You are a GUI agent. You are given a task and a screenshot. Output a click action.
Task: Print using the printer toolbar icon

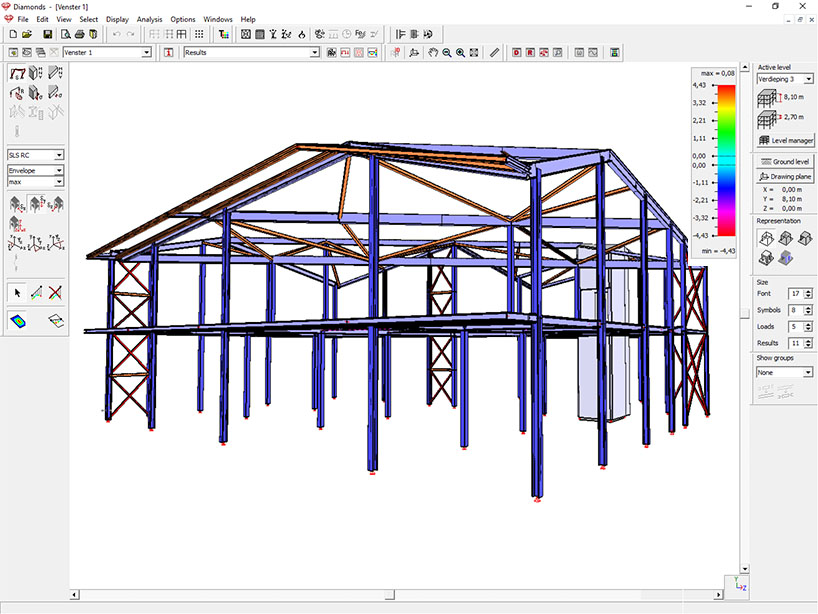point(79,34)
